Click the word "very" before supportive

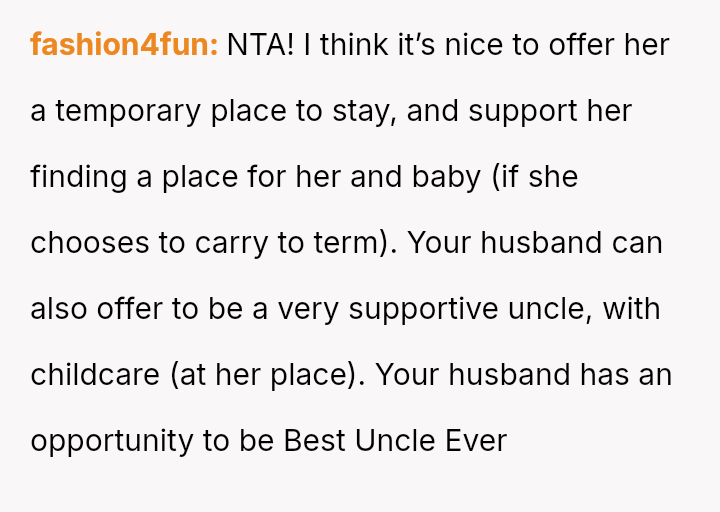pyautogui.click(x=308, y=310)
